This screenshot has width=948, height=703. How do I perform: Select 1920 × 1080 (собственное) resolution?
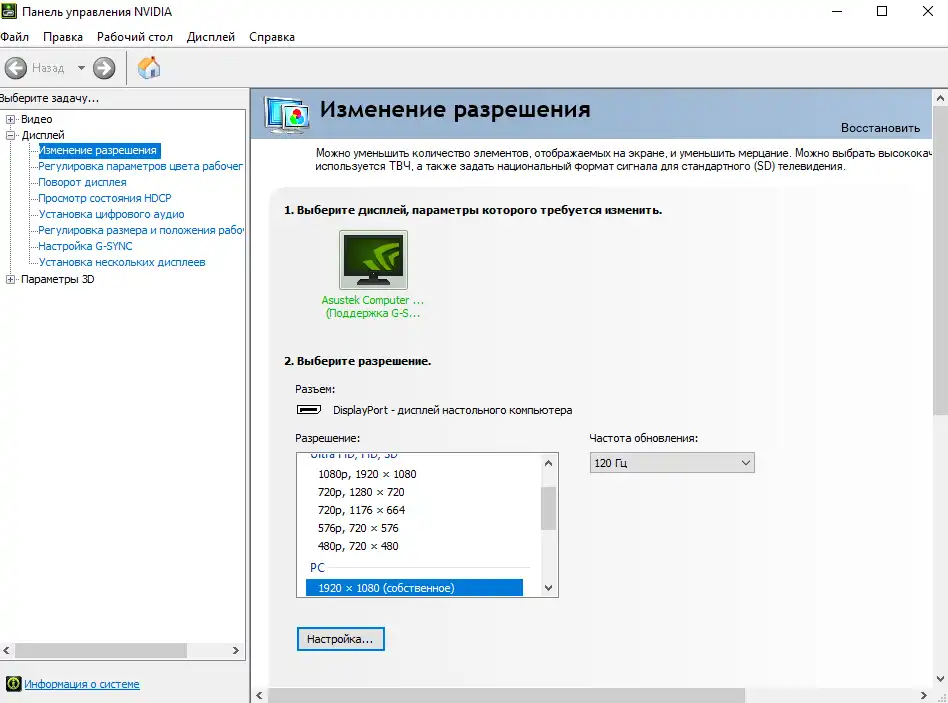tap(414, 588)
